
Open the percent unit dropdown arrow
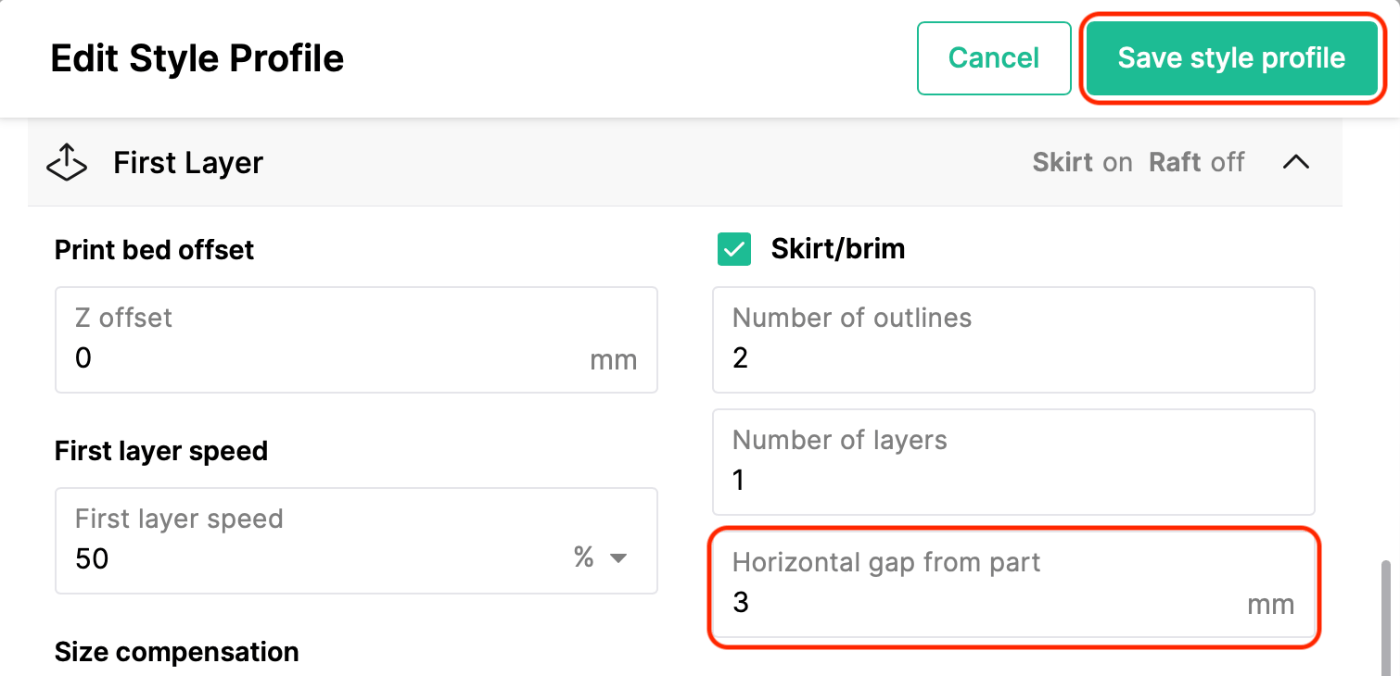(618, 558)
